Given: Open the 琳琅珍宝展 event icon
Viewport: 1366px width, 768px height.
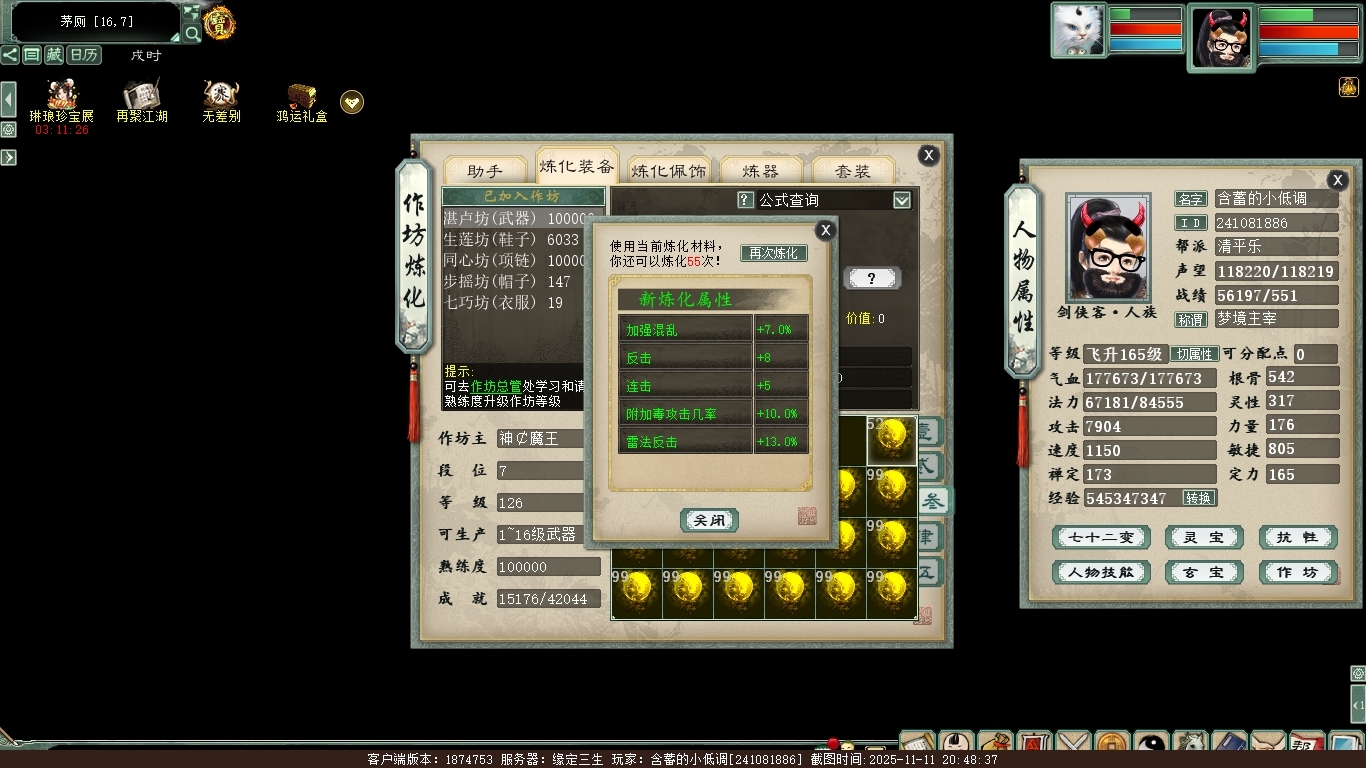Looking at the screenshot, I should (x=61, y=97).
